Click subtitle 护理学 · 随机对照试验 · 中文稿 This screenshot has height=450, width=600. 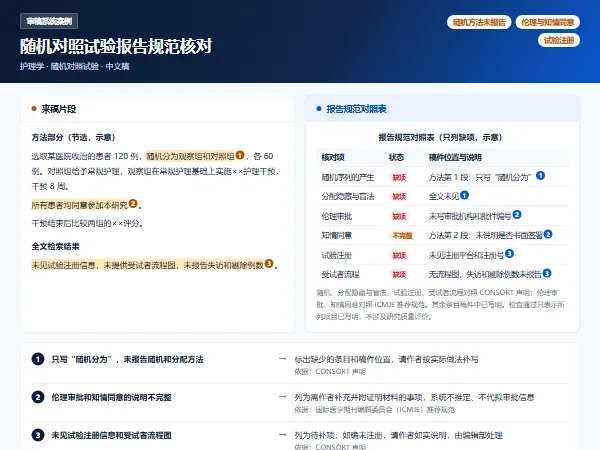75,66
